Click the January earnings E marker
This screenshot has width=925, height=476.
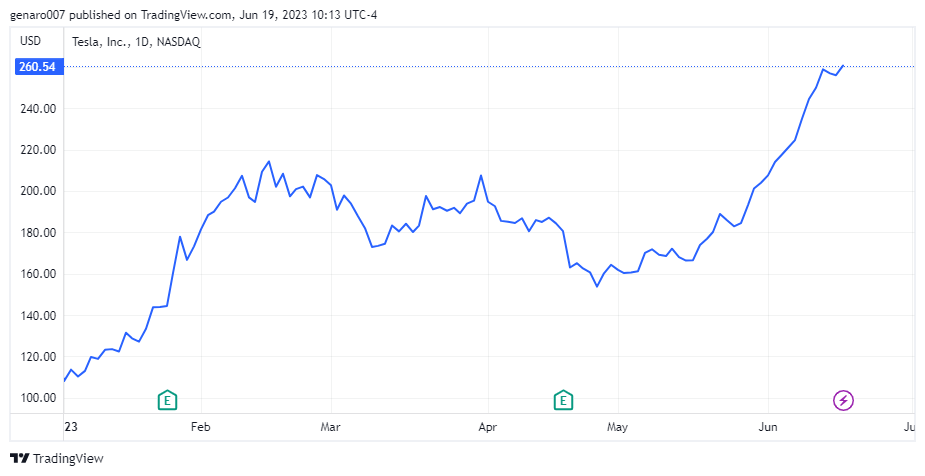coord(168,401)
